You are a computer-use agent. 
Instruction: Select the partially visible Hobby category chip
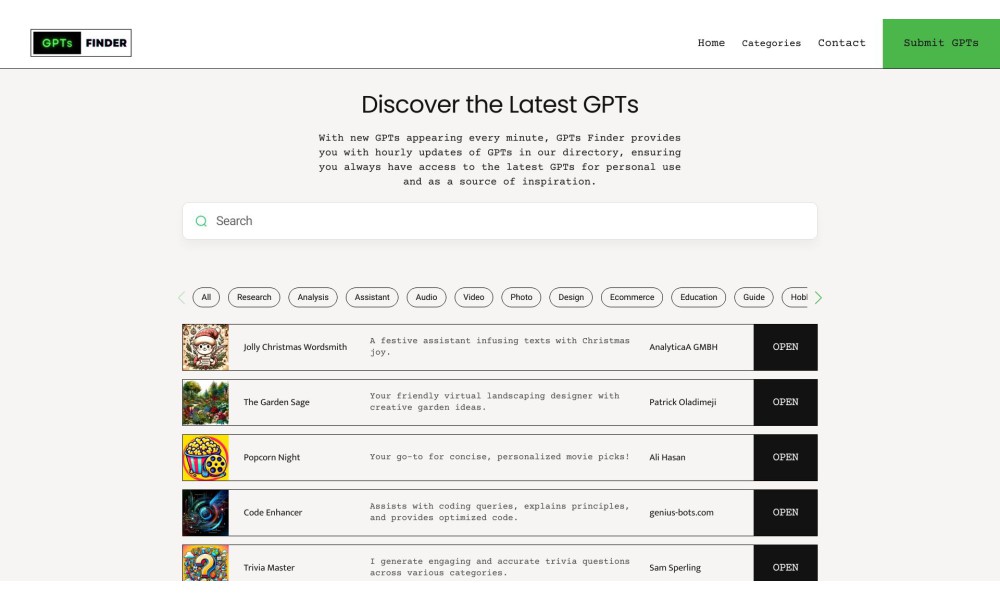[795, 297]
